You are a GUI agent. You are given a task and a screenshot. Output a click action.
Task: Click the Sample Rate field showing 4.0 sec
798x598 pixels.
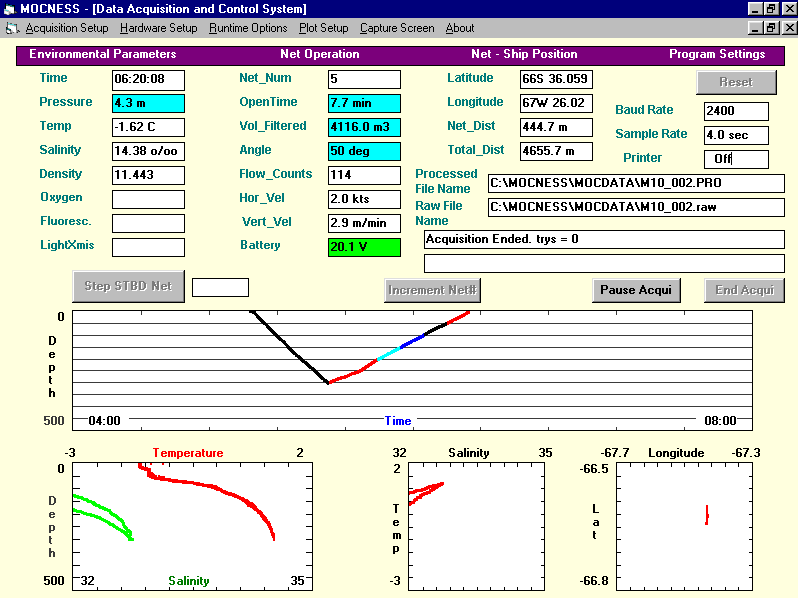click(736, 135)
